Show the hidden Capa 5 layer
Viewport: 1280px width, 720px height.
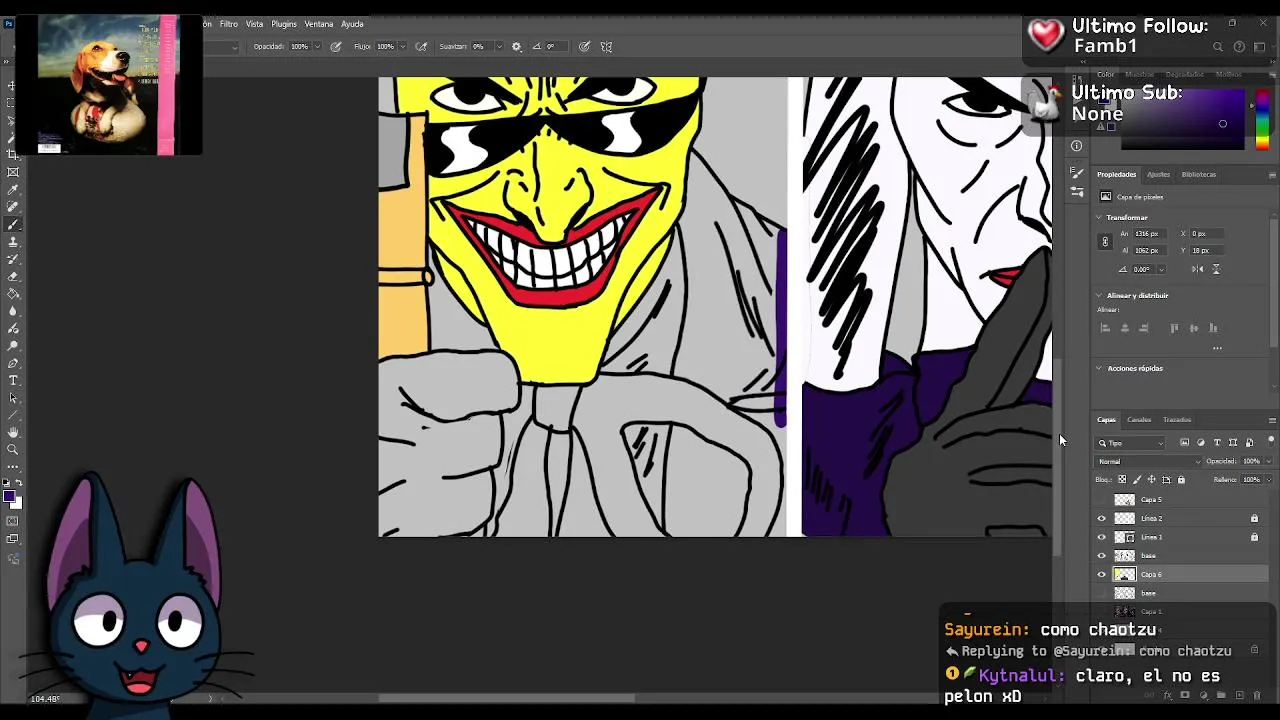click(x=1102, y=499)
